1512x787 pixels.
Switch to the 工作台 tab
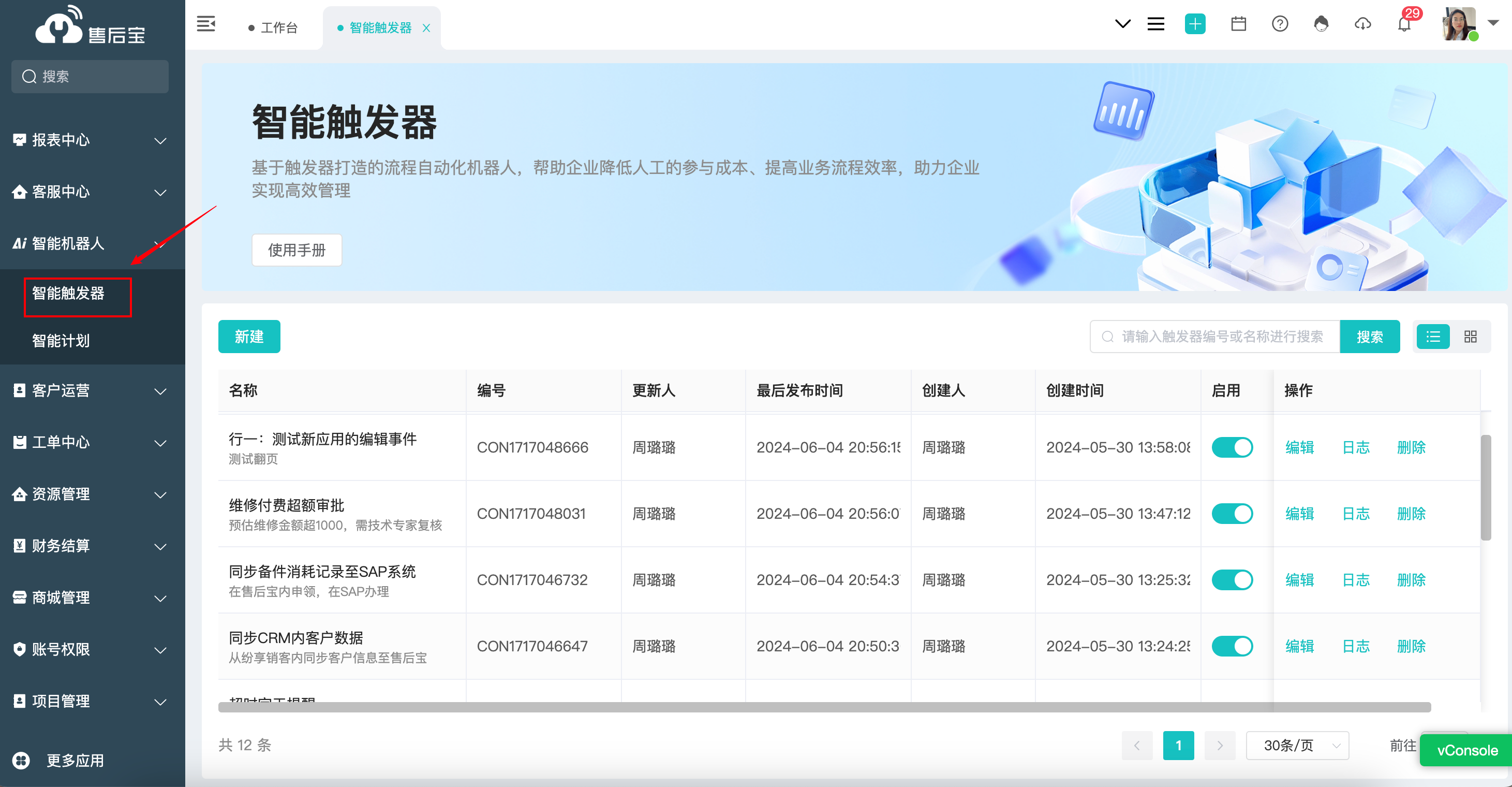[273, 27]
